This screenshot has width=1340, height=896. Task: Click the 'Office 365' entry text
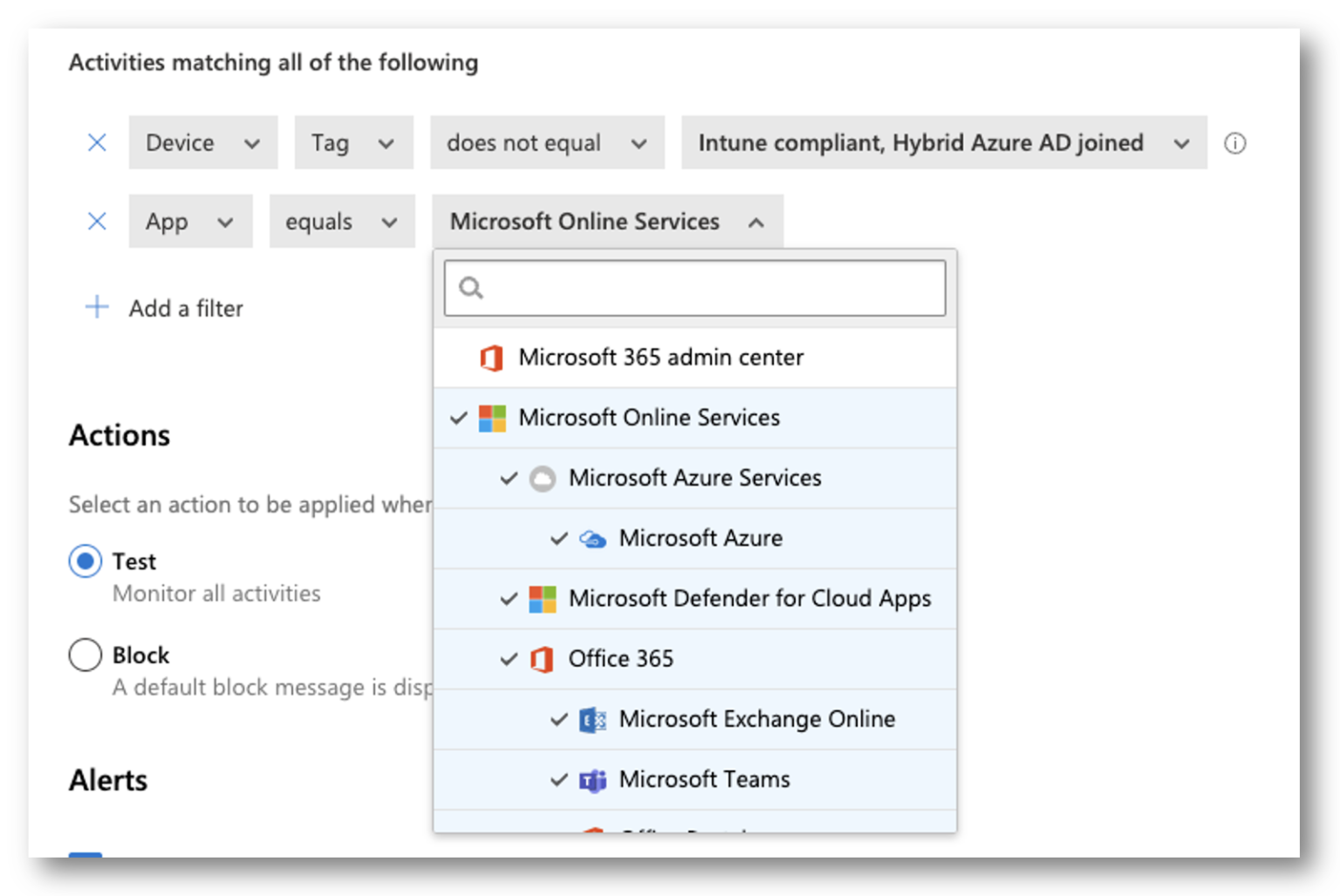(621, 659)
